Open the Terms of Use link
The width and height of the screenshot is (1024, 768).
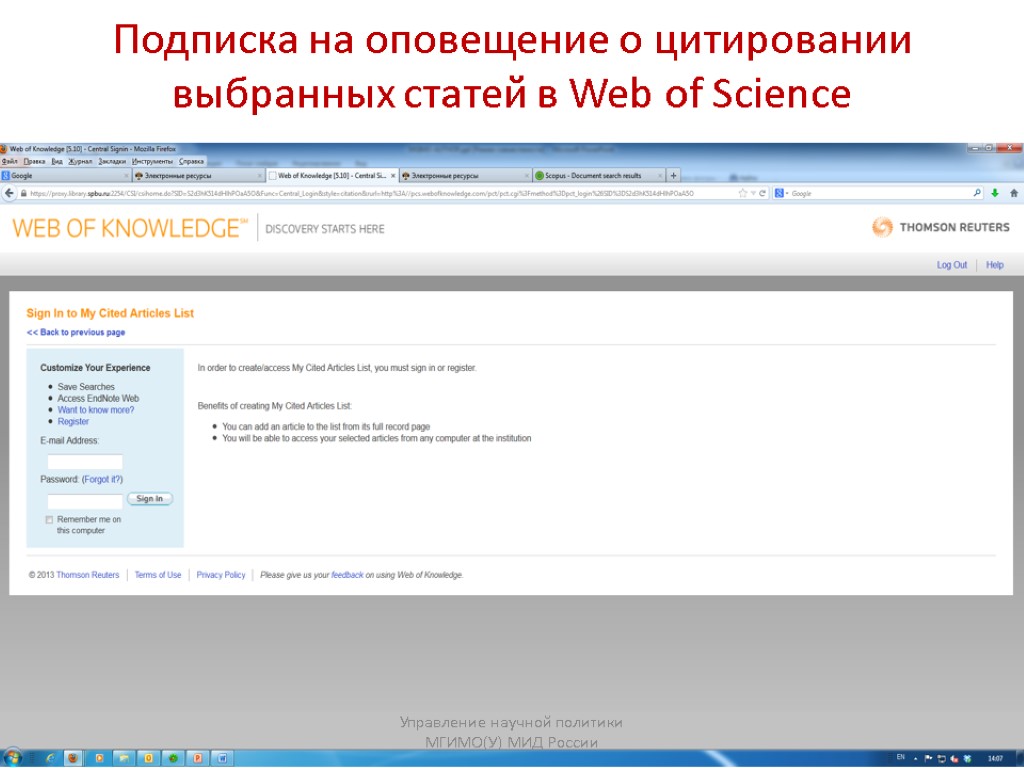[157, 575]
